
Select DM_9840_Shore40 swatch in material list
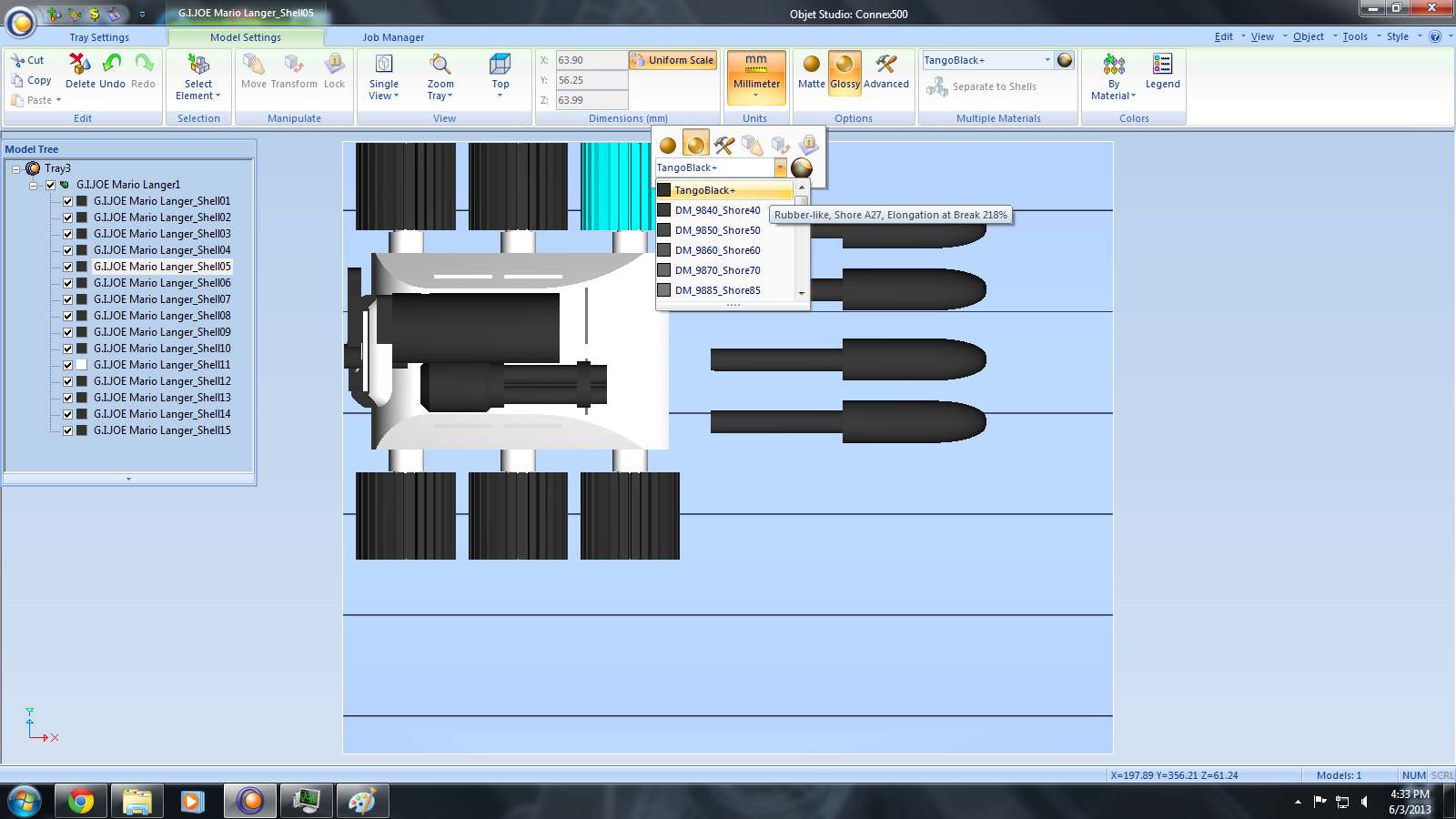pyautogui.click(x=664, y=210)
